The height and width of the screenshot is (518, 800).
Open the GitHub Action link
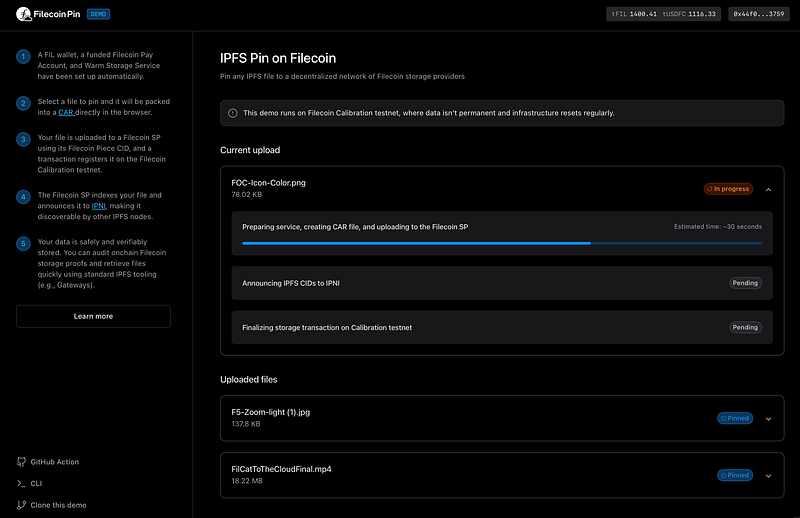(54, 462)
